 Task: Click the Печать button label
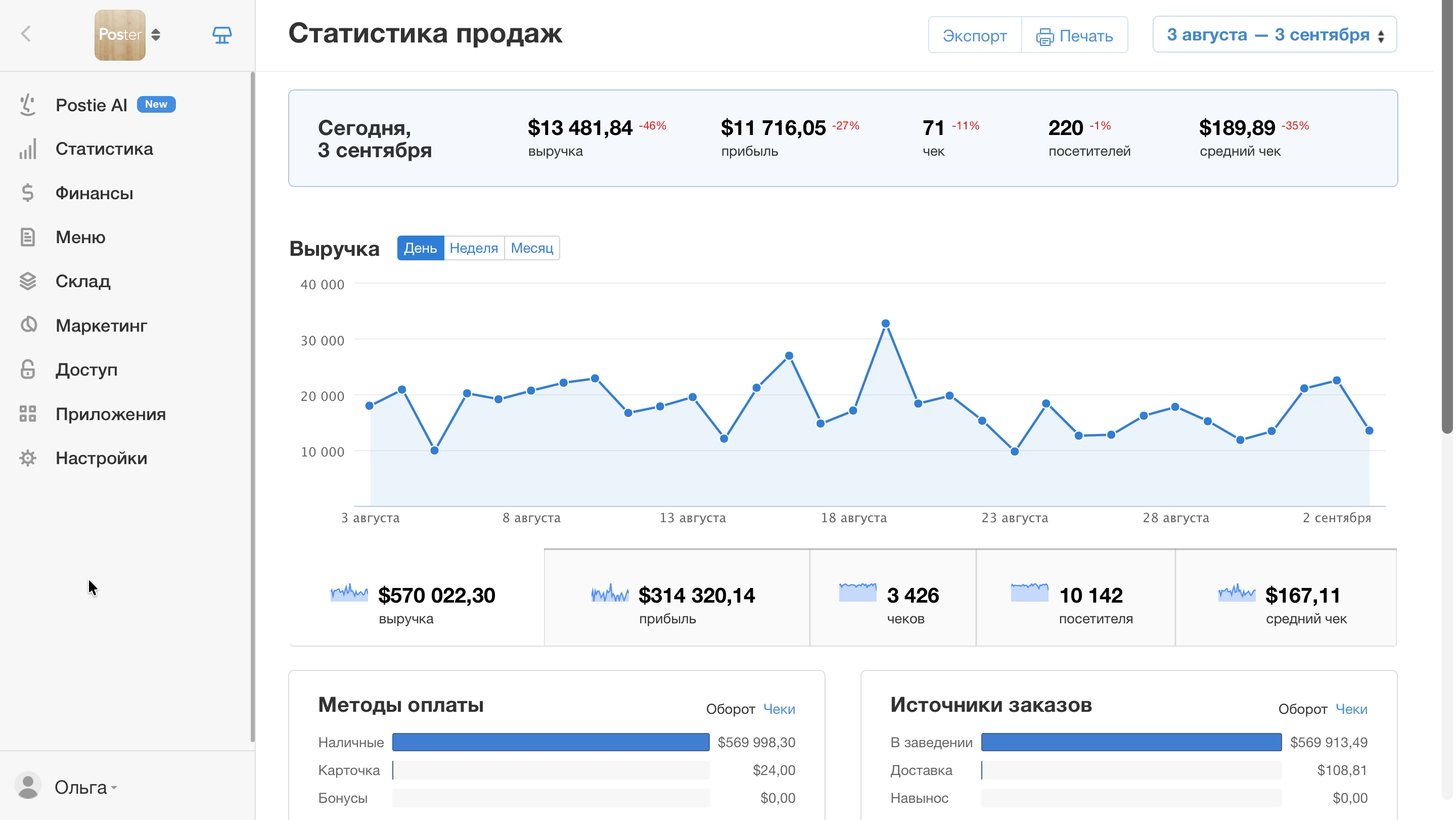point(1086,36)
